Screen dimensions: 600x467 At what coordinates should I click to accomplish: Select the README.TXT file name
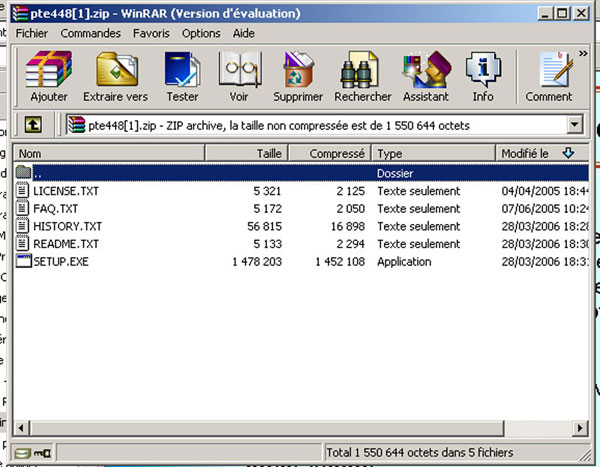click(66, 244)
